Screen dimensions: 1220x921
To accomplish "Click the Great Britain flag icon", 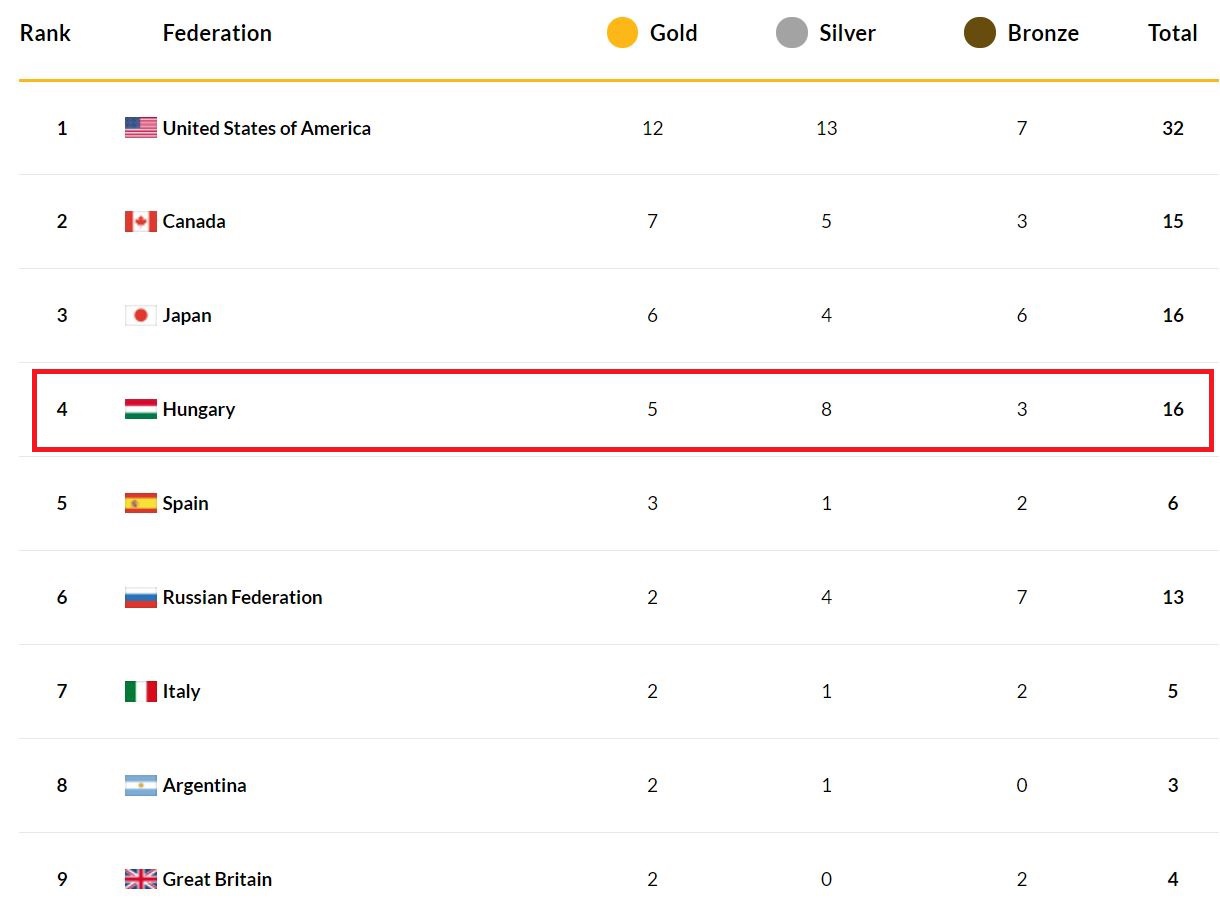I will pos(140,880).
